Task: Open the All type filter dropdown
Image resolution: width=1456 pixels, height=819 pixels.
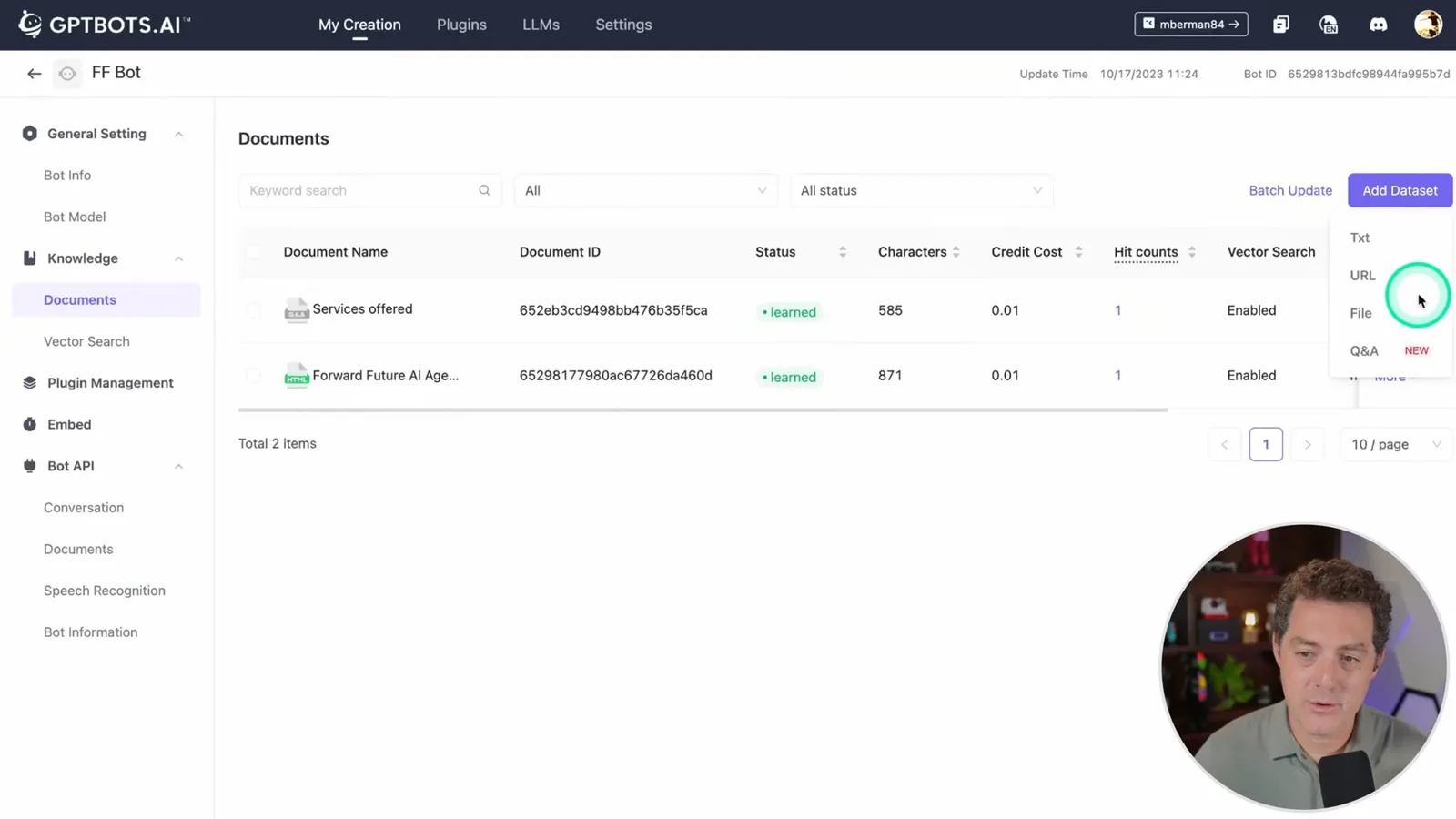Action: (x=645, y=190)
